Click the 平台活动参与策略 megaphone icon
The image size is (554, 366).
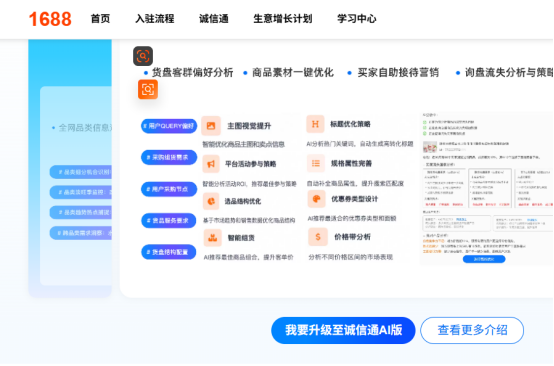tap(211, 164)
